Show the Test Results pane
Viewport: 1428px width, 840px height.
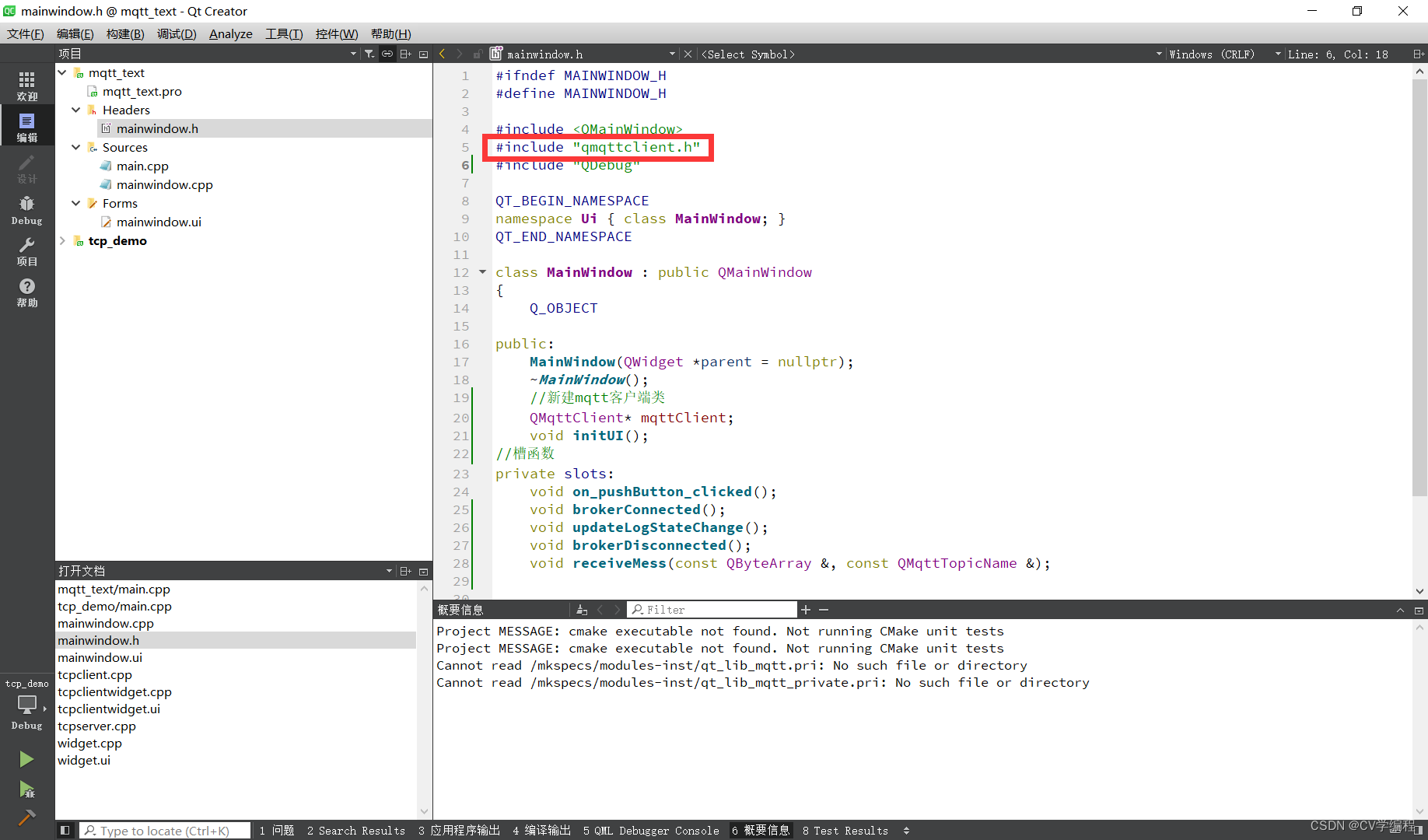coord(845,831)
